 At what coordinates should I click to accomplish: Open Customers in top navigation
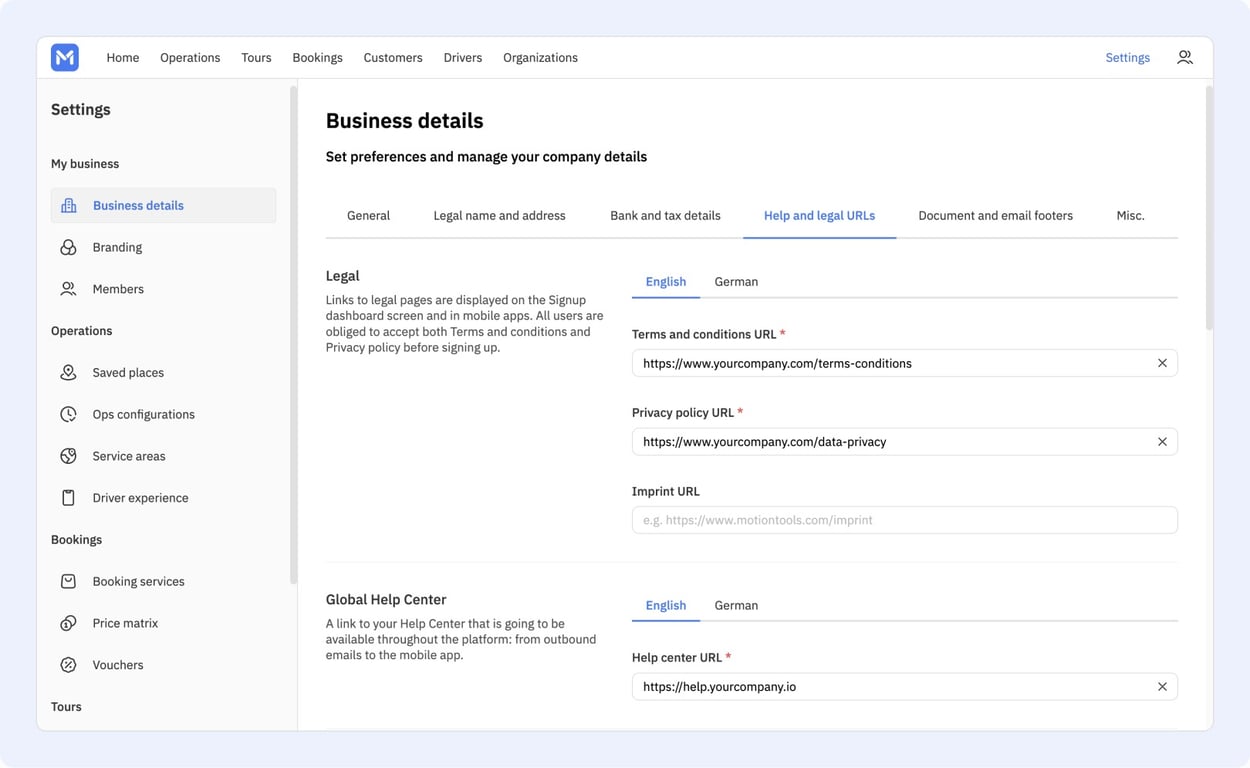pyautogui.click(x=393, y=57)
